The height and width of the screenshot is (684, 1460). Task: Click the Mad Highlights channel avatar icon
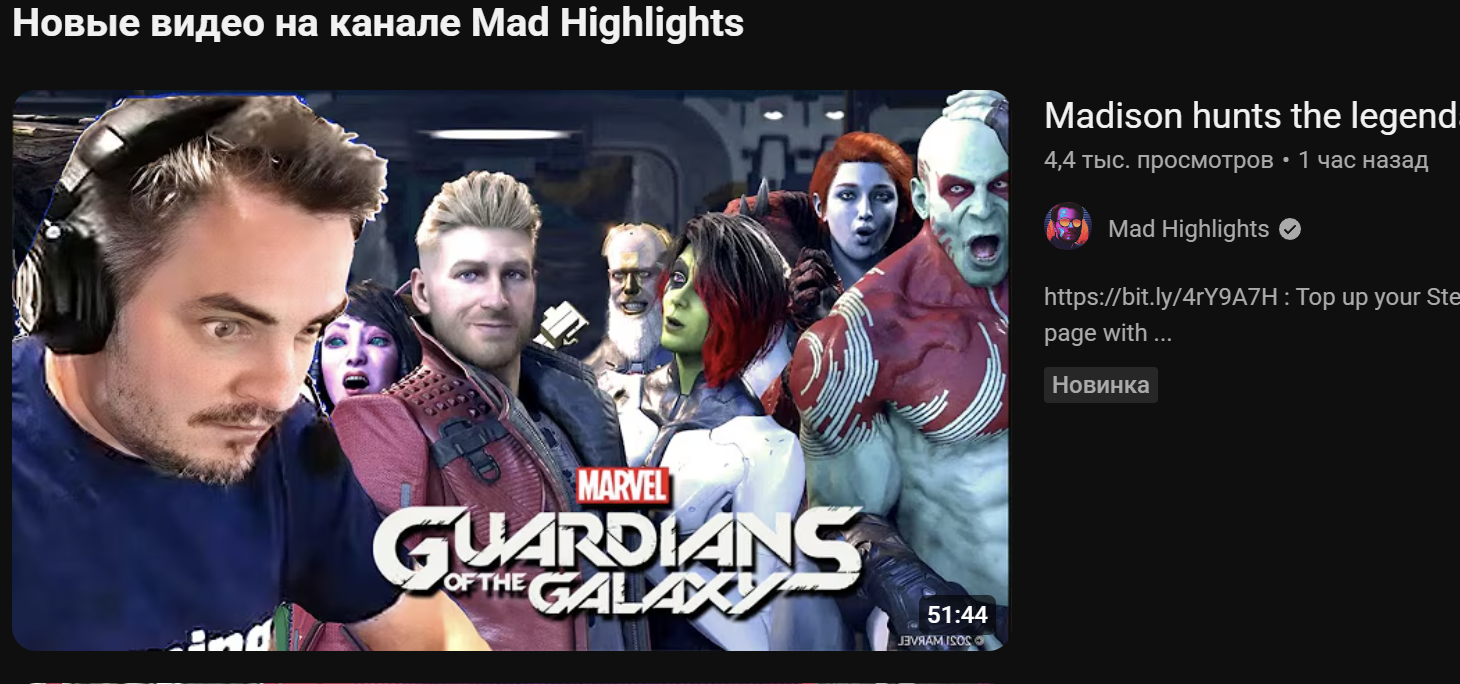coord(1067,228)
